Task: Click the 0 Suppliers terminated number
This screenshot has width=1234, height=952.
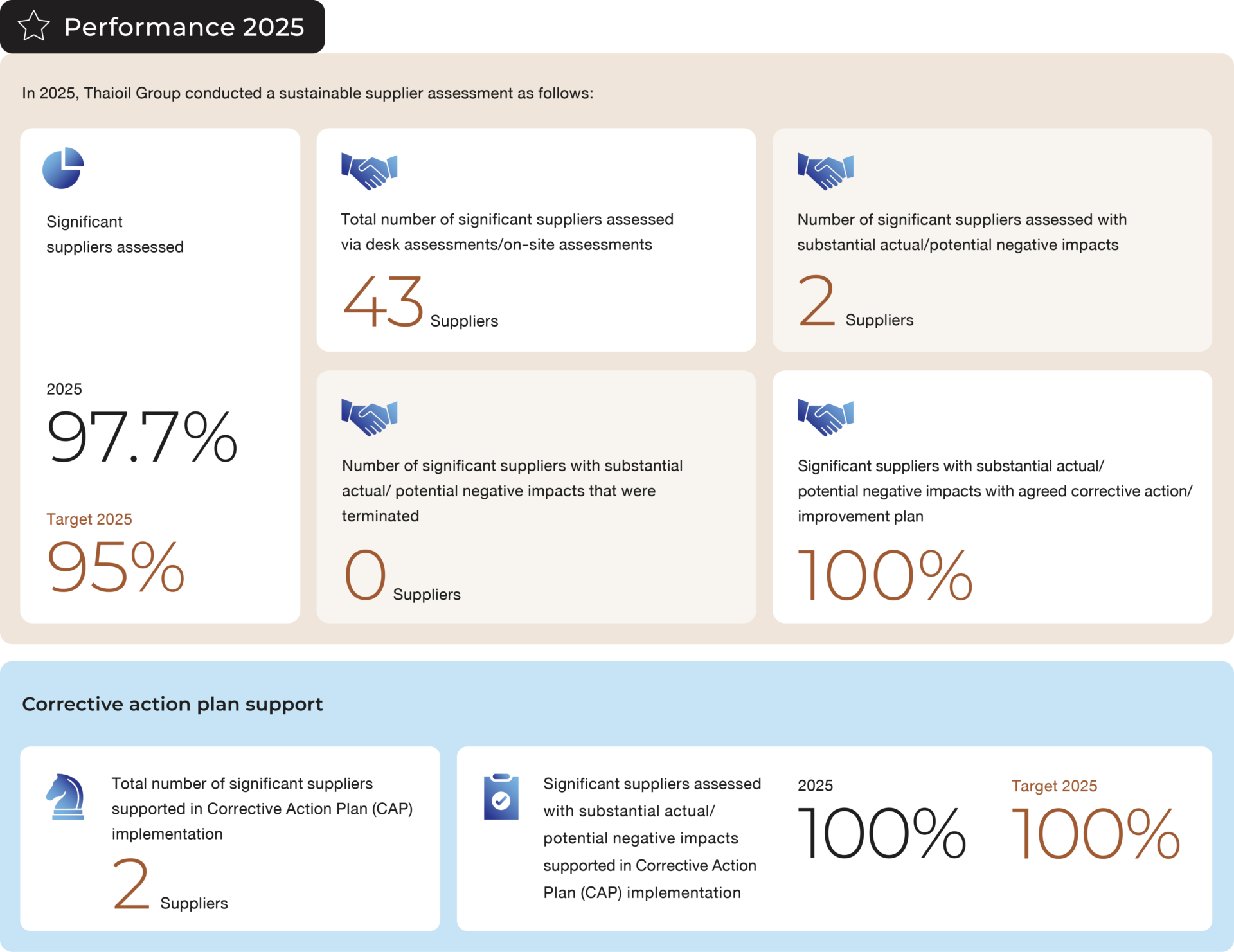Action: tap(365, 575)
